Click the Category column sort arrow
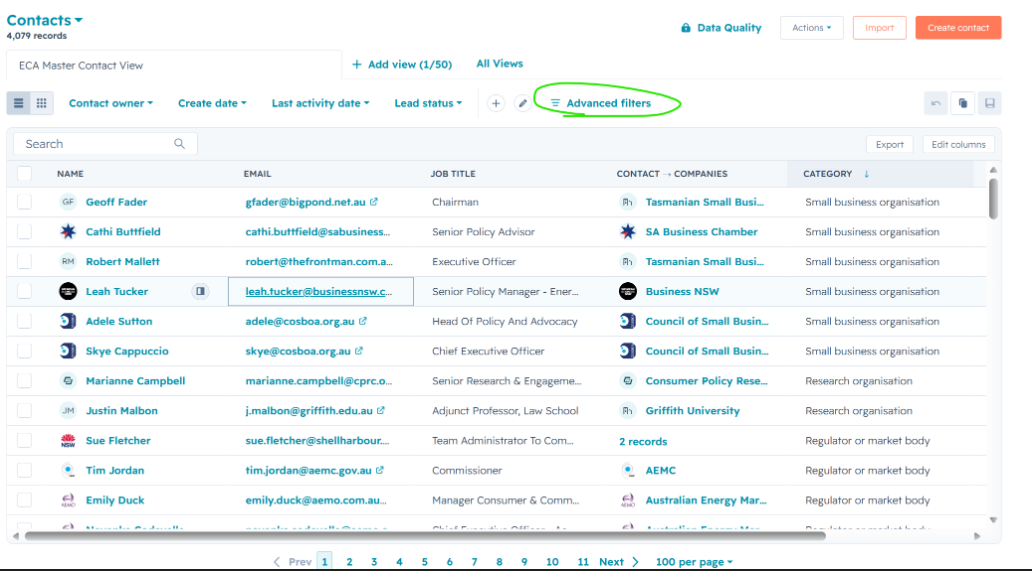 pos(866,174)
